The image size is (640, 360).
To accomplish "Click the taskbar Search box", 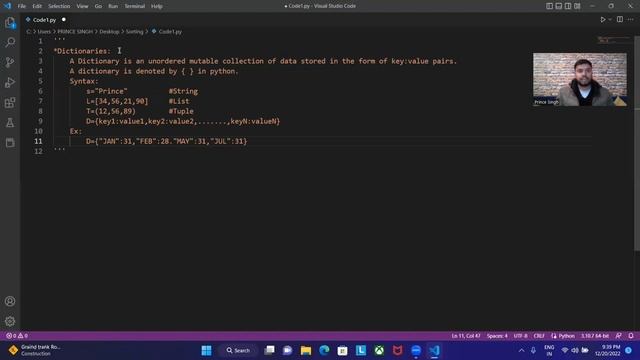I will [238, 350].
